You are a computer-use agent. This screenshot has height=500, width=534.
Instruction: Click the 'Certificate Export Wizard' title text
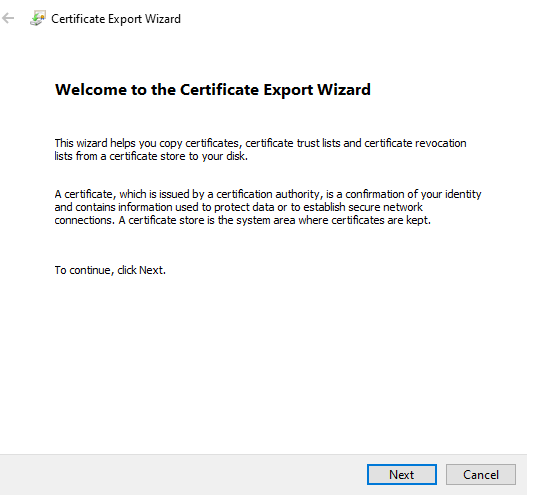coord(116,19)
